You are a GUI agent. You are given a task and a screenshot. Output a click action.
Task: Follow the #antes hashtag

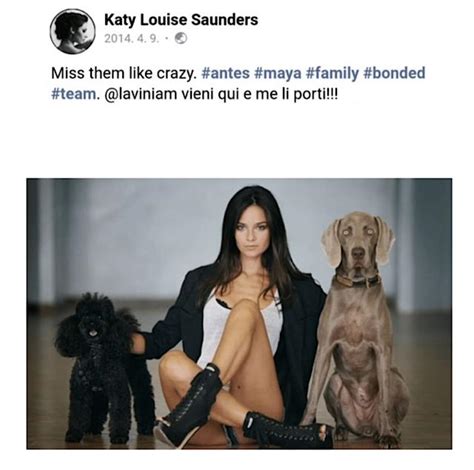click(x=225, y=73)
